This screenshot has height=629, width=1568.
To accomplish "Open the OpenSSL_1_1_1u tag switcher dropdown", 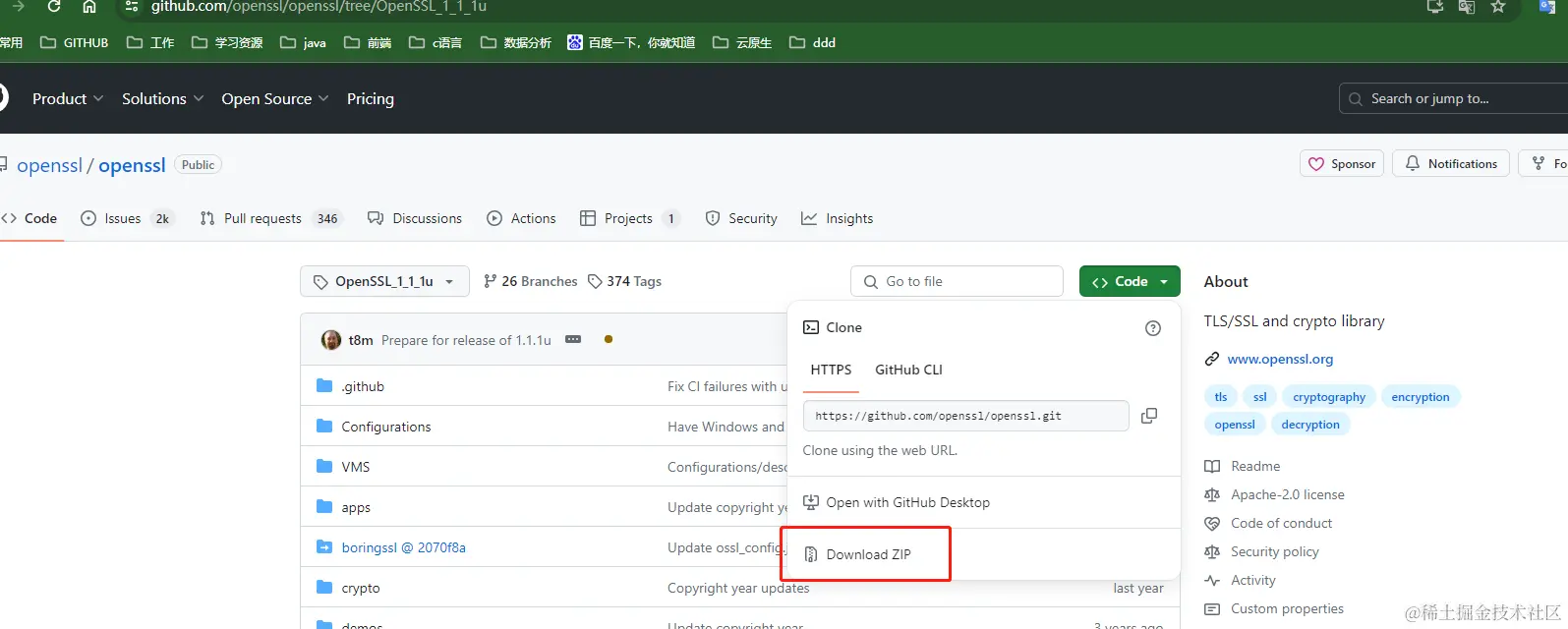I will tap(384, 281).
